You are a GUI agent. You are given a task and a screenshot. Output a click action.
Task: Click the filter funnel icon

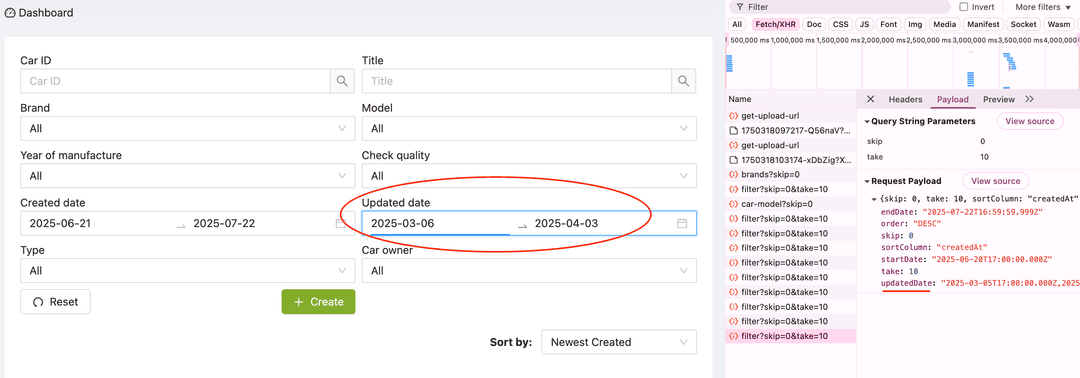[x=738, y=6]
